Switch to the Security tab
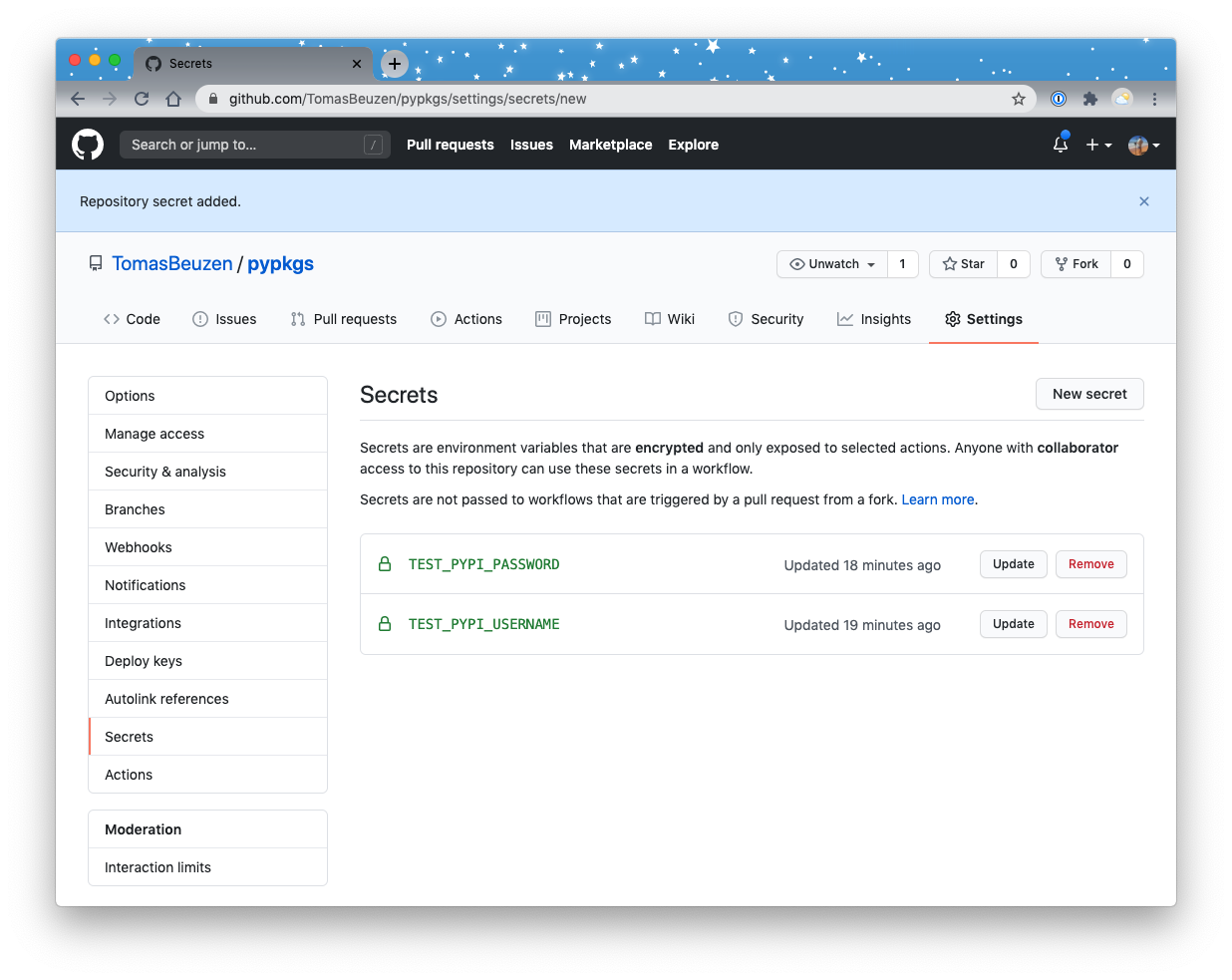Viewport: 1232px width, 980px height. [x=766, y=319]
